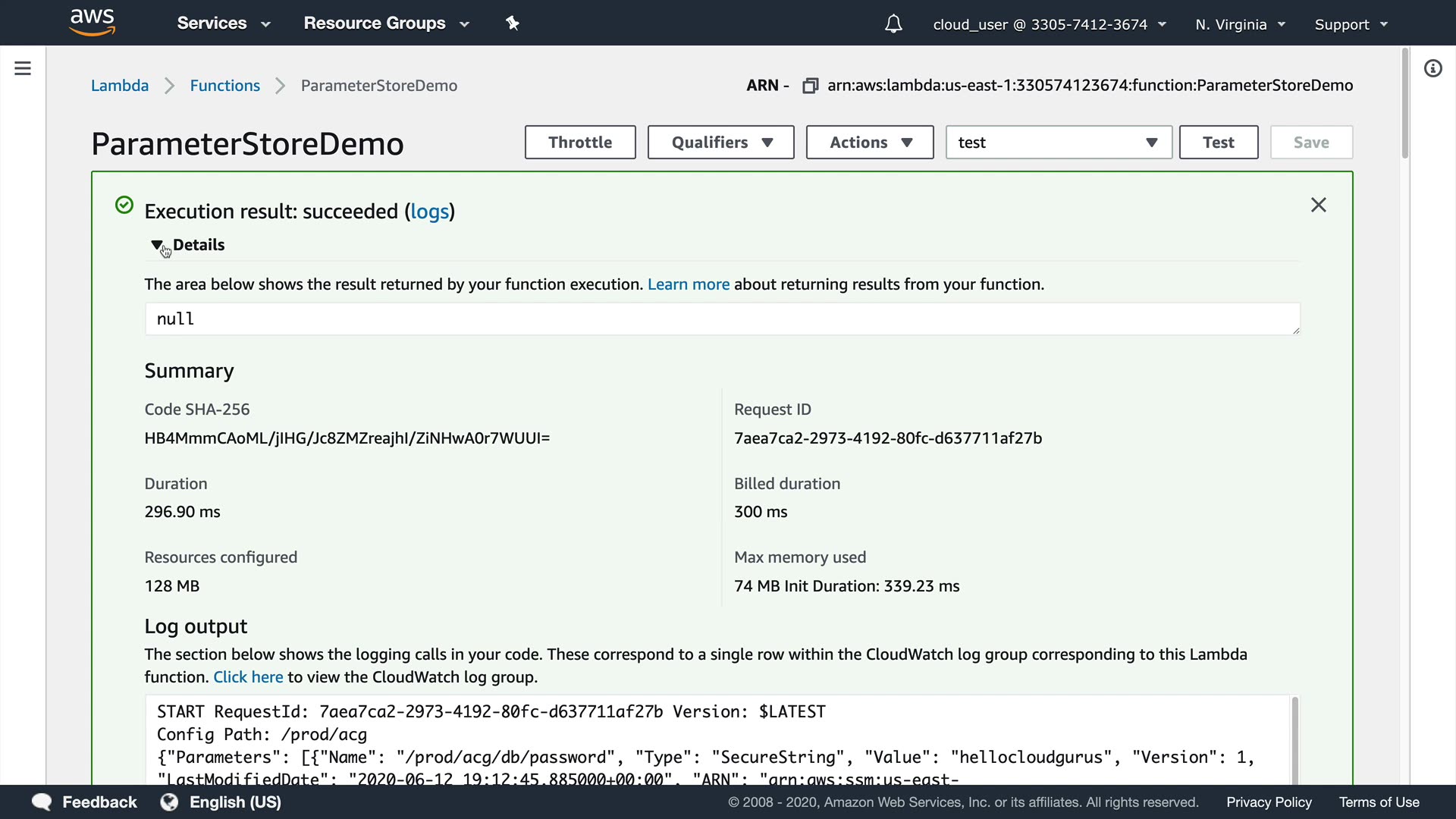Open the Services menu
This screenshot has width=1456, height=819.
(223, 24)
